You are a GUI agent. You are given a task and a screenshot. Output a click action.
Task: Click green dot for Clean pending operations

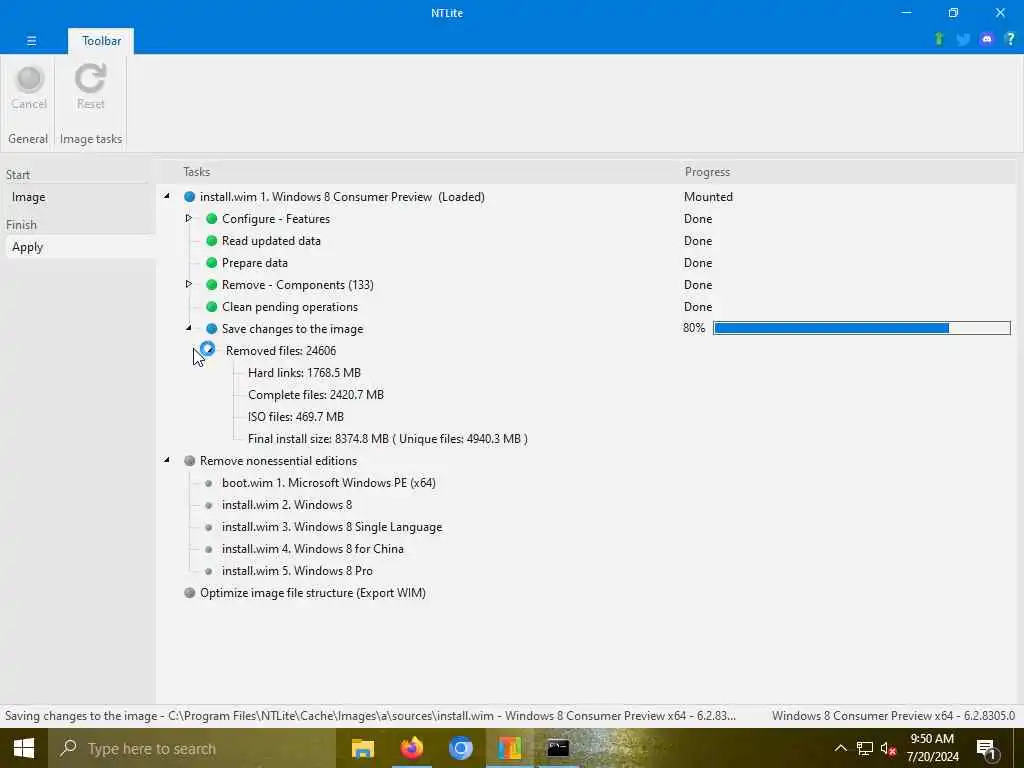(212, 307)
